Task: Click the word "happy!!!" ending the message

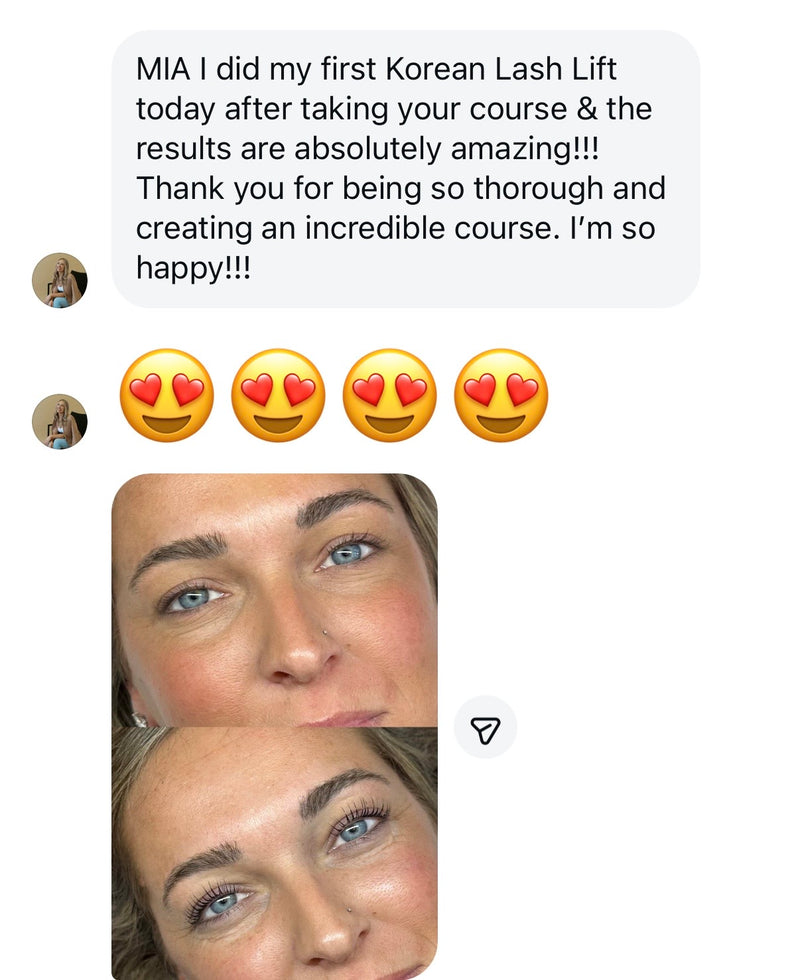Action: coord(194,266)
